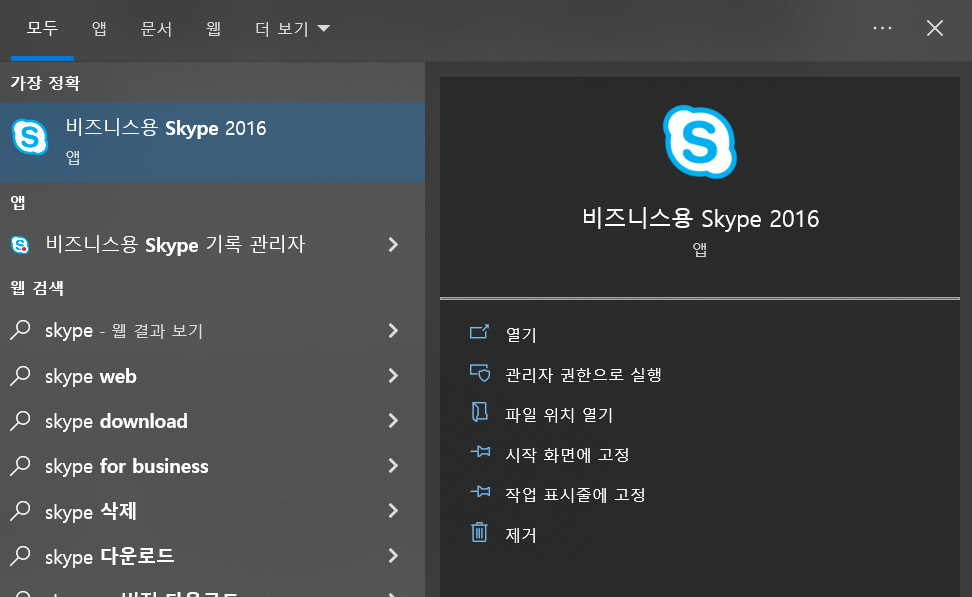The image size is (972, 597).
Task: Select the skype 다운로드 suggestion
Action: (x=212, y=556)
